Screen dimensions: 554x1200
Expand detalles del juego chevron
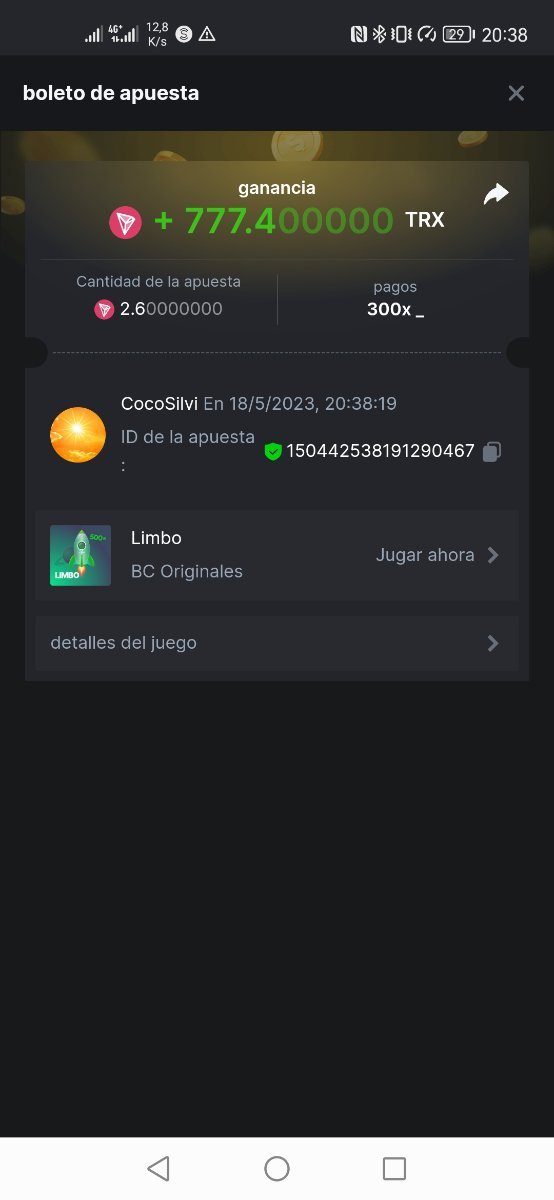coord(493,643)
